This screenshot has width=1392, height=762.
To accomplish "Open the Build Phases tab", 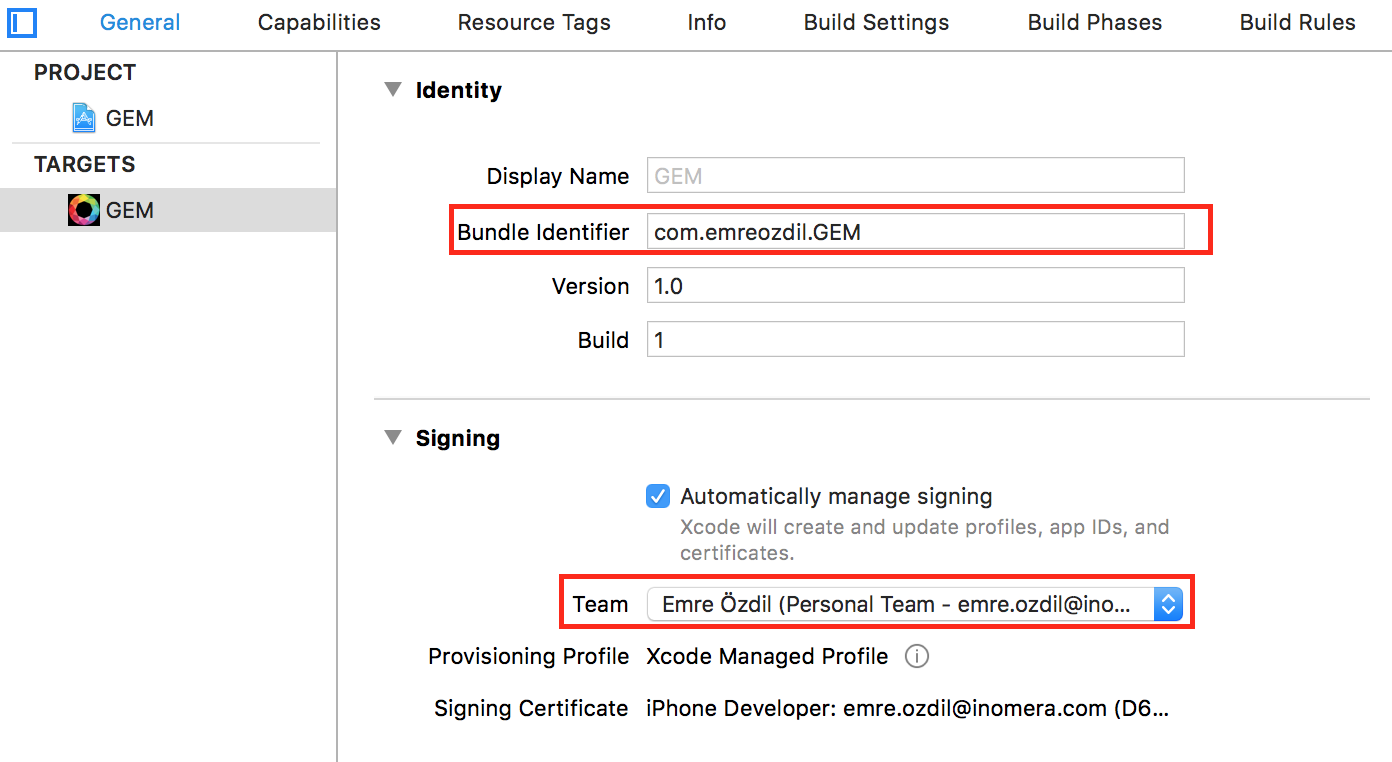I will pos(1095,22).
